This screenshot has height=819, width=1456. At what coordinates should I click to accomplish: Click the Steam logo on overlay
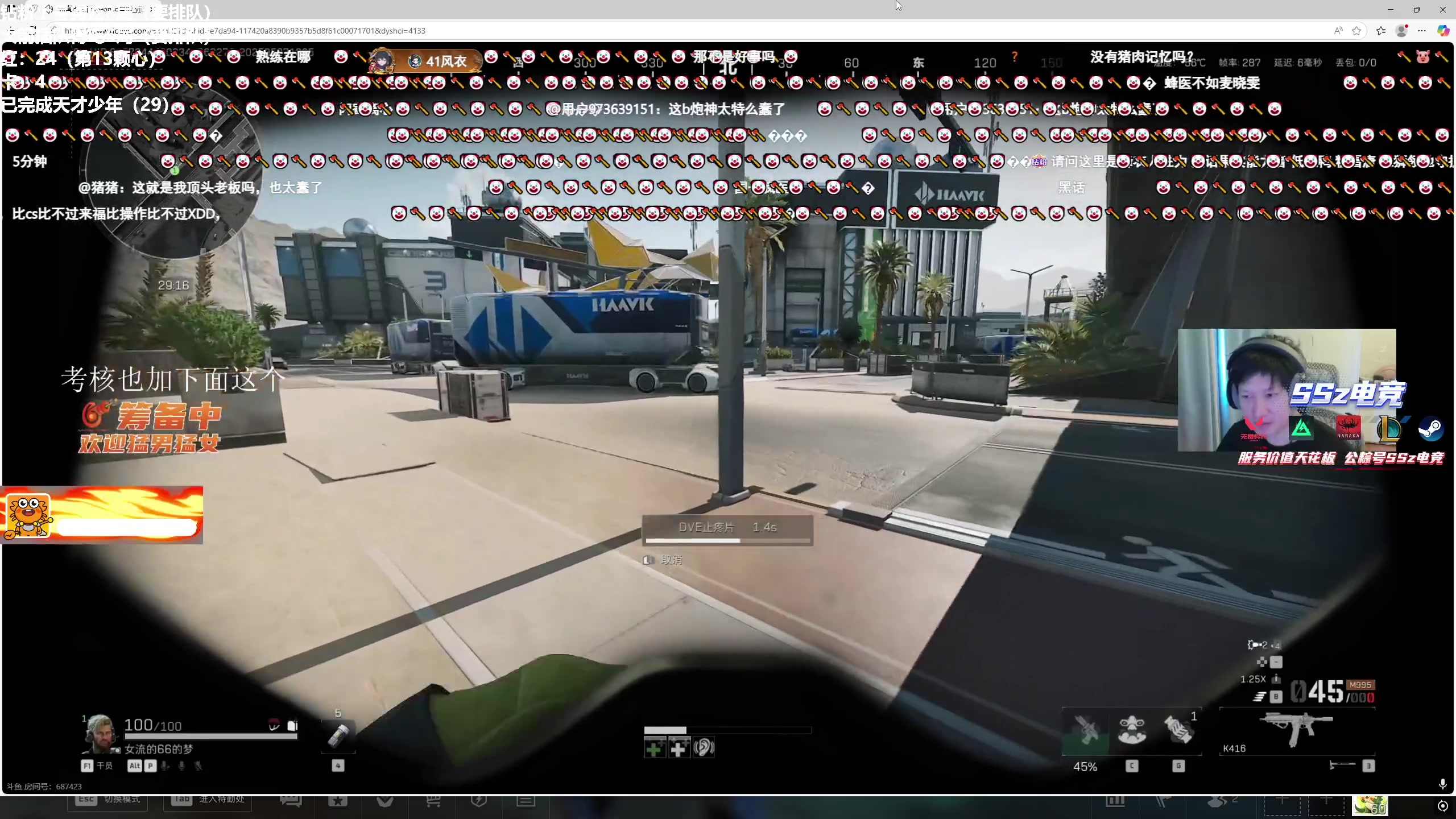1431,429
